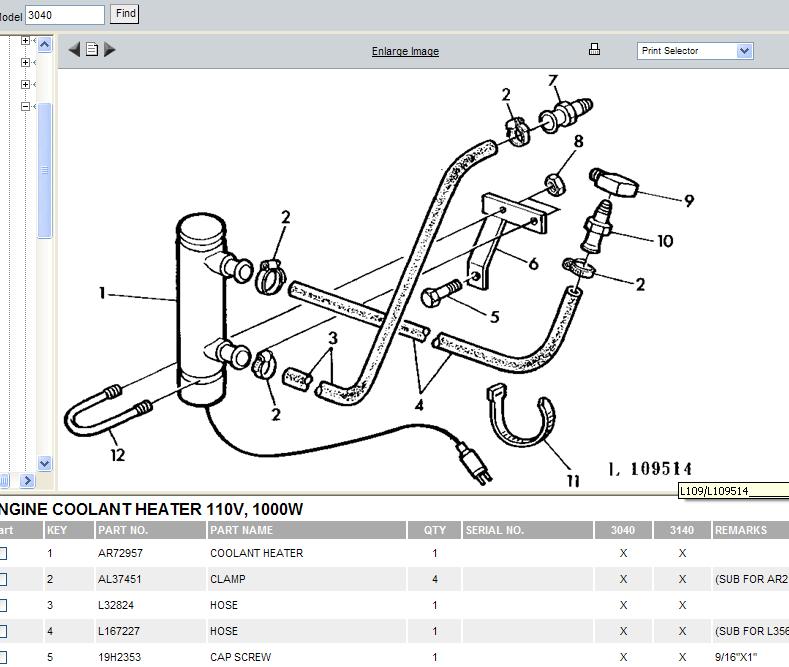Check the box for CLAMP AL37451 row

[3, 579]
